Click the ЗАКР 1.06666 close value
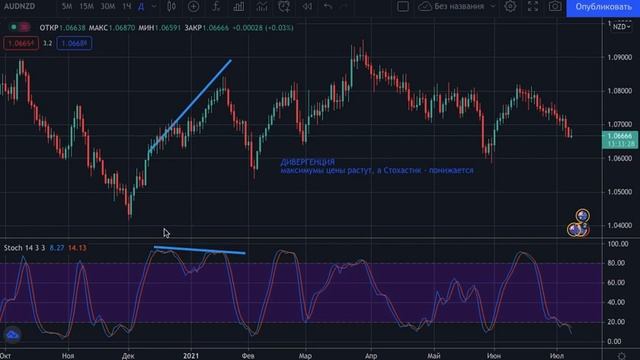 tap(207, 28)
